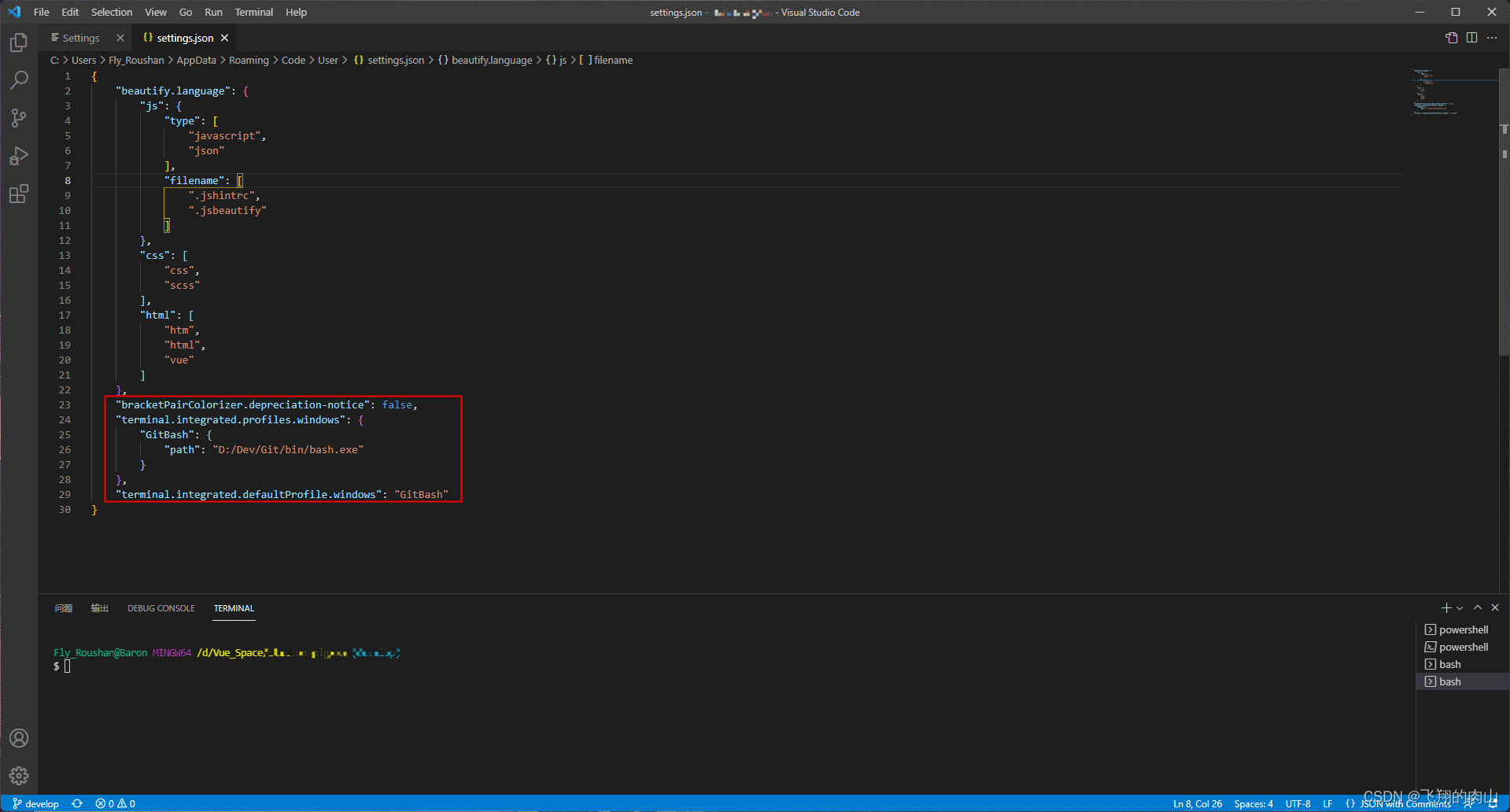Click the Roaming breadcrumb segment
The height and width of the screenshot is (812, 1510).
point(249,61)
